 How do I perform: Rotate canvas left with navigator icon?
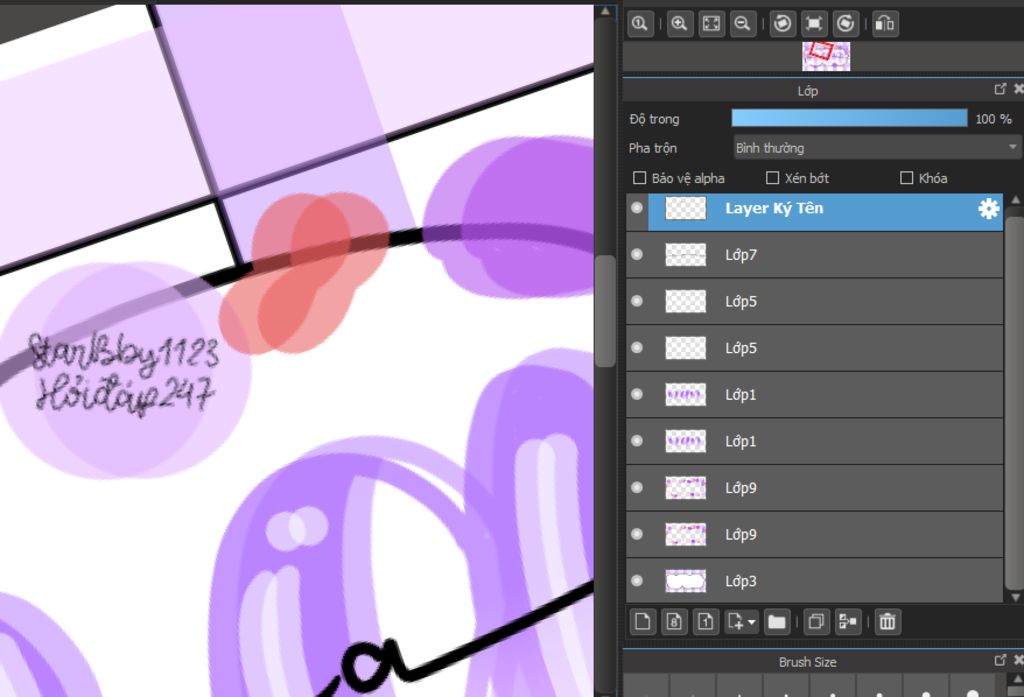782,24
